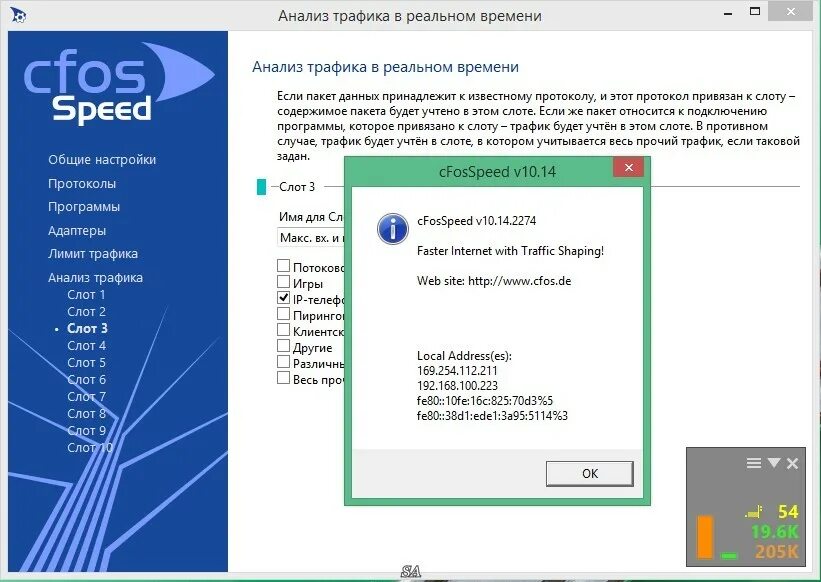Click the address fe80::38d1:ede1:3a95:5114%3
Screen dimensions: 821x582
pos(492,416)
